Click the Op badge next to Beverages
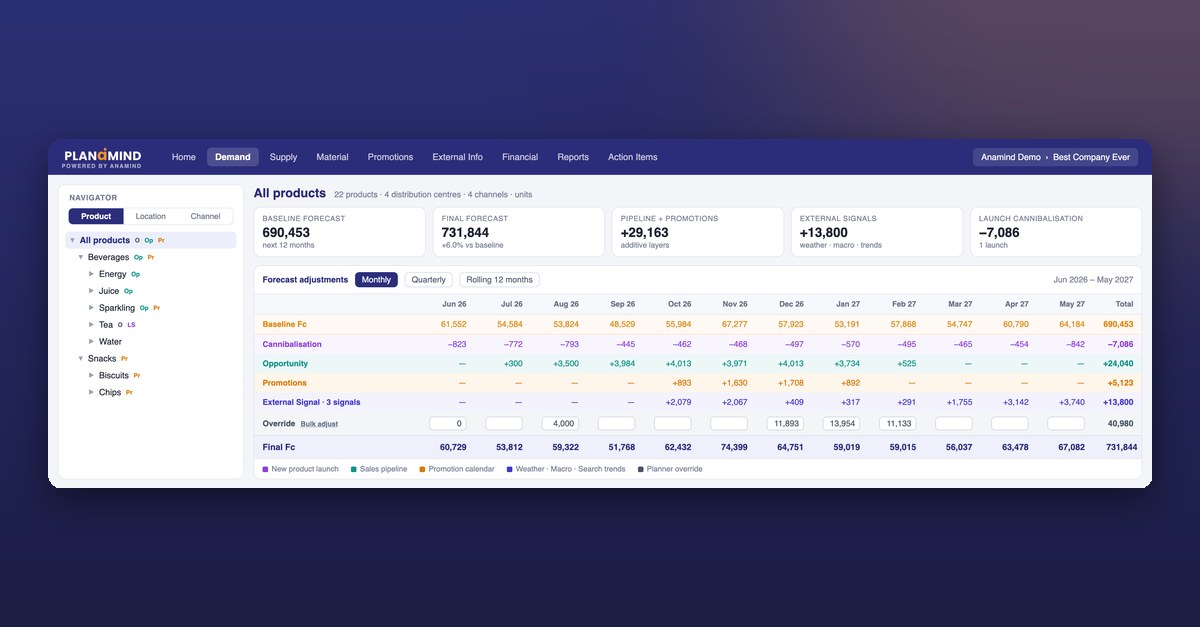This screenshot has width=1200, height=627. (139, 257)
